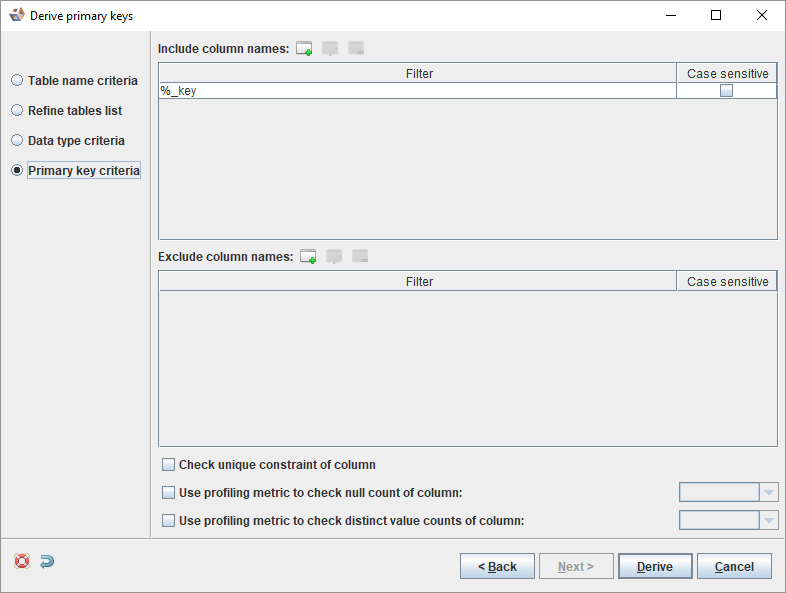Tick the null count profiling metric checkbox
Viewport: 786px width, 593px height.
pyautogui.click(x=168, y=493)
